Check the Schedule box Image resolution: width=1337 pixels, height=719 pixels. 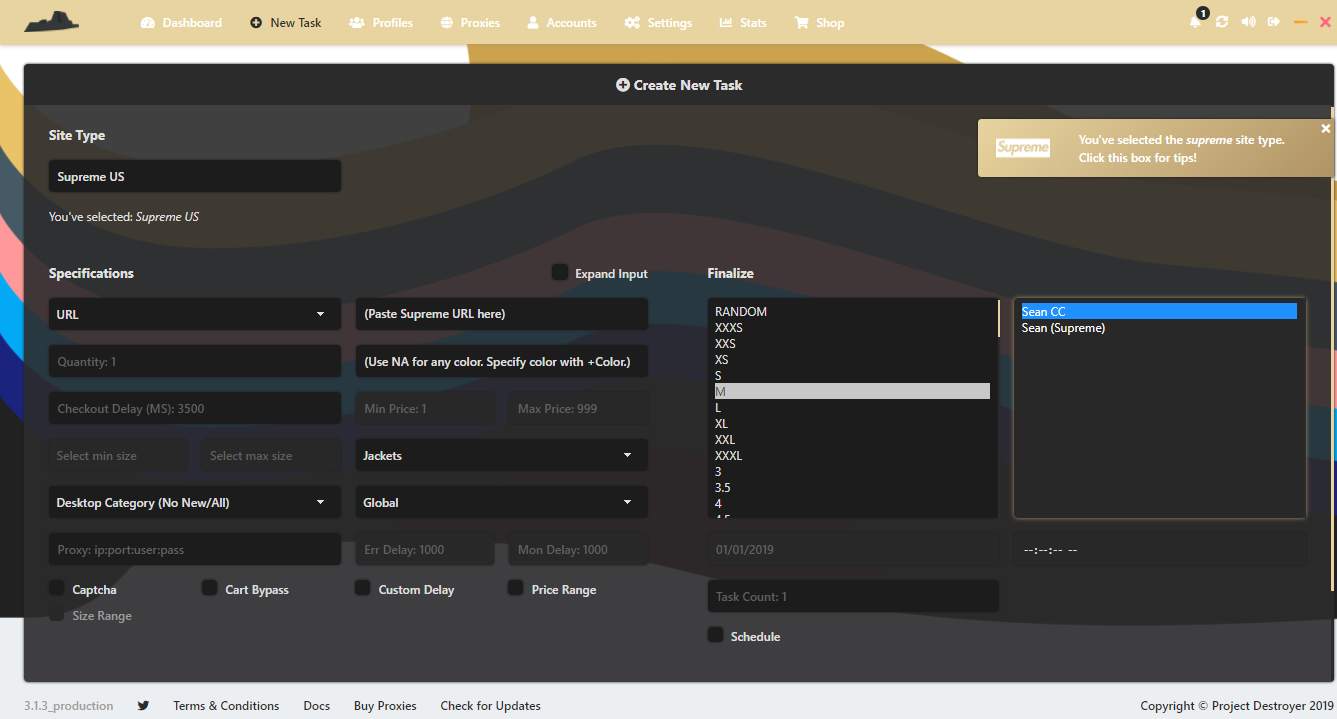pos(715,635)
